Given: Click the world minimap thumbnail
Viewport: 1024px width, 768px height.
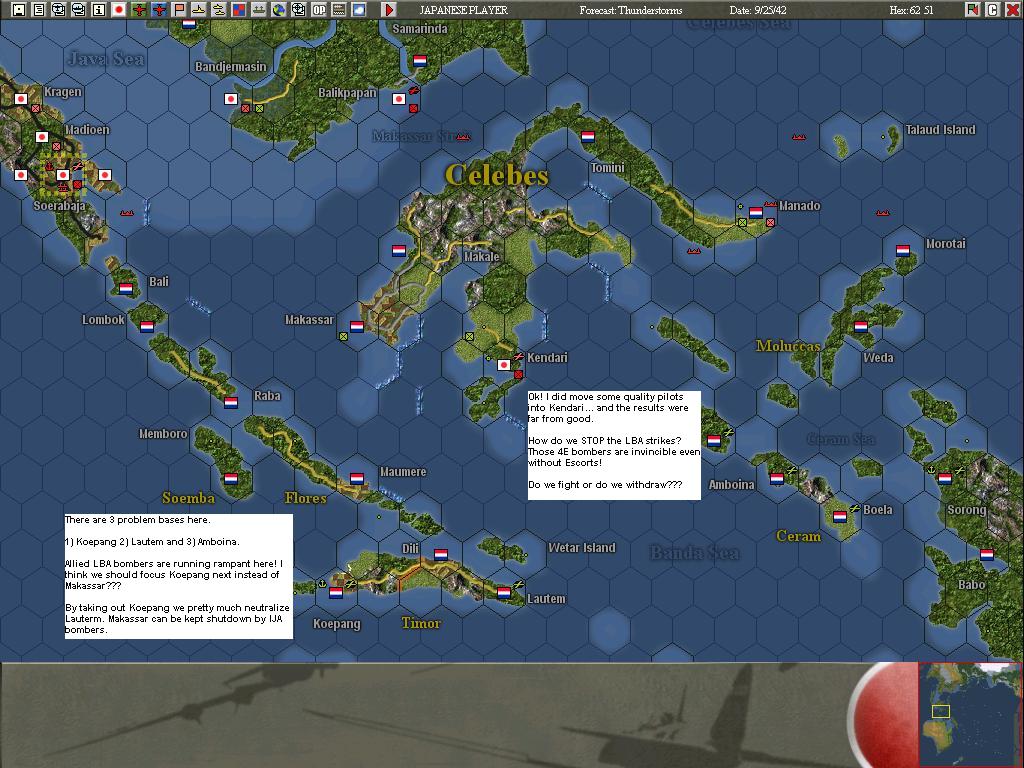Looking at the screenshot, I should coord(969,714).
